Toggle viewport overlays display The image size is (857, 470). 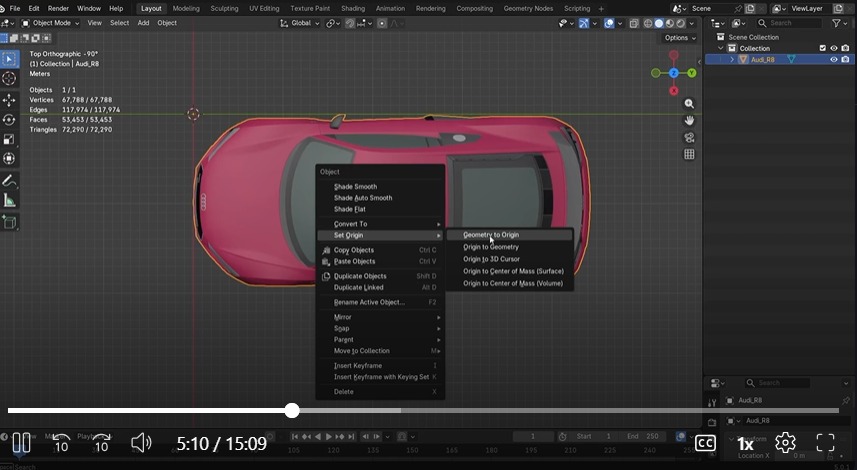point(608,24)
